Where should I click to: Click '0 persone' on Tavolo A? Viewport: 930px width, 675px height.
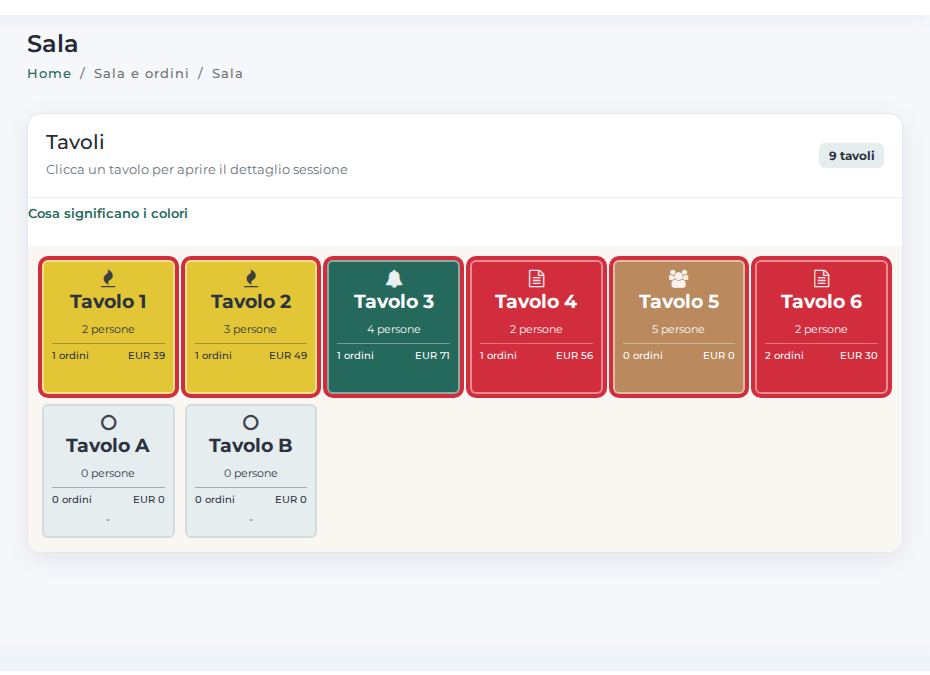click(x=108, y=473)
